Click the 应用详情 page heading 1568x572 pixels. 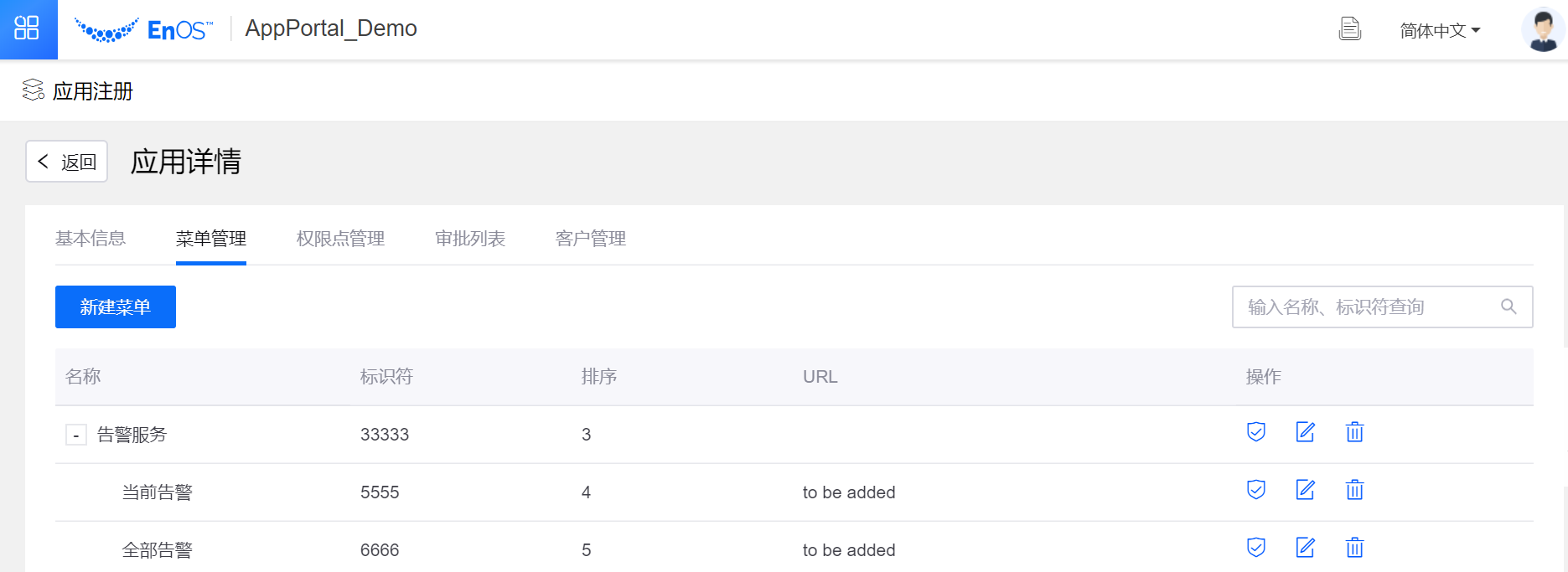point(186,161)
